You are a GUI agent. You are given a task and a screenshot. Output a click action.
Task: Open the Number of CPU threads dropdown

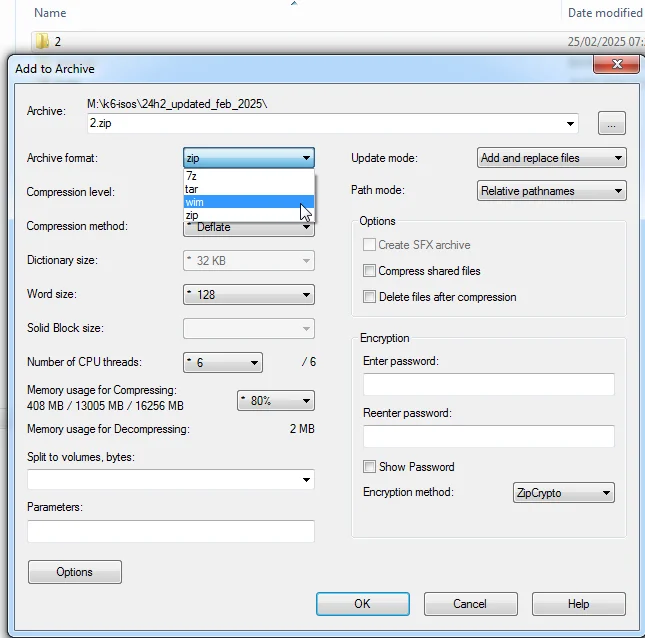pyautogui.click(x=223, y=362)
